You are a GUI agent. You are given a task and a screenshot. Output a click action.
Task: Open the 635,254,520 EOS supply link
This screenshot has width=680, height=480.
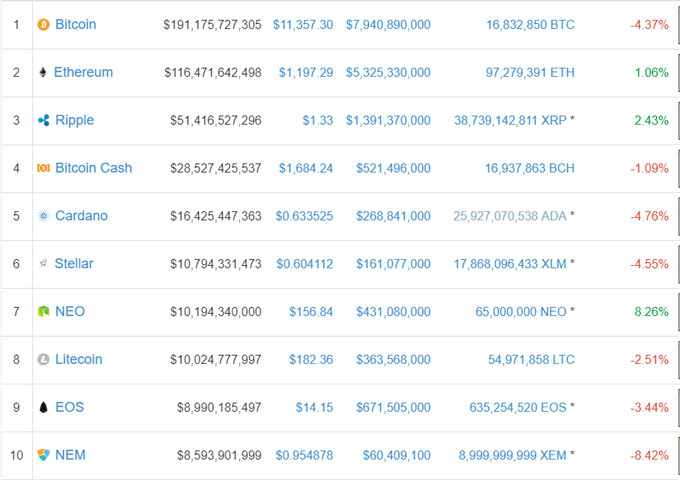(x=518, y=407)
